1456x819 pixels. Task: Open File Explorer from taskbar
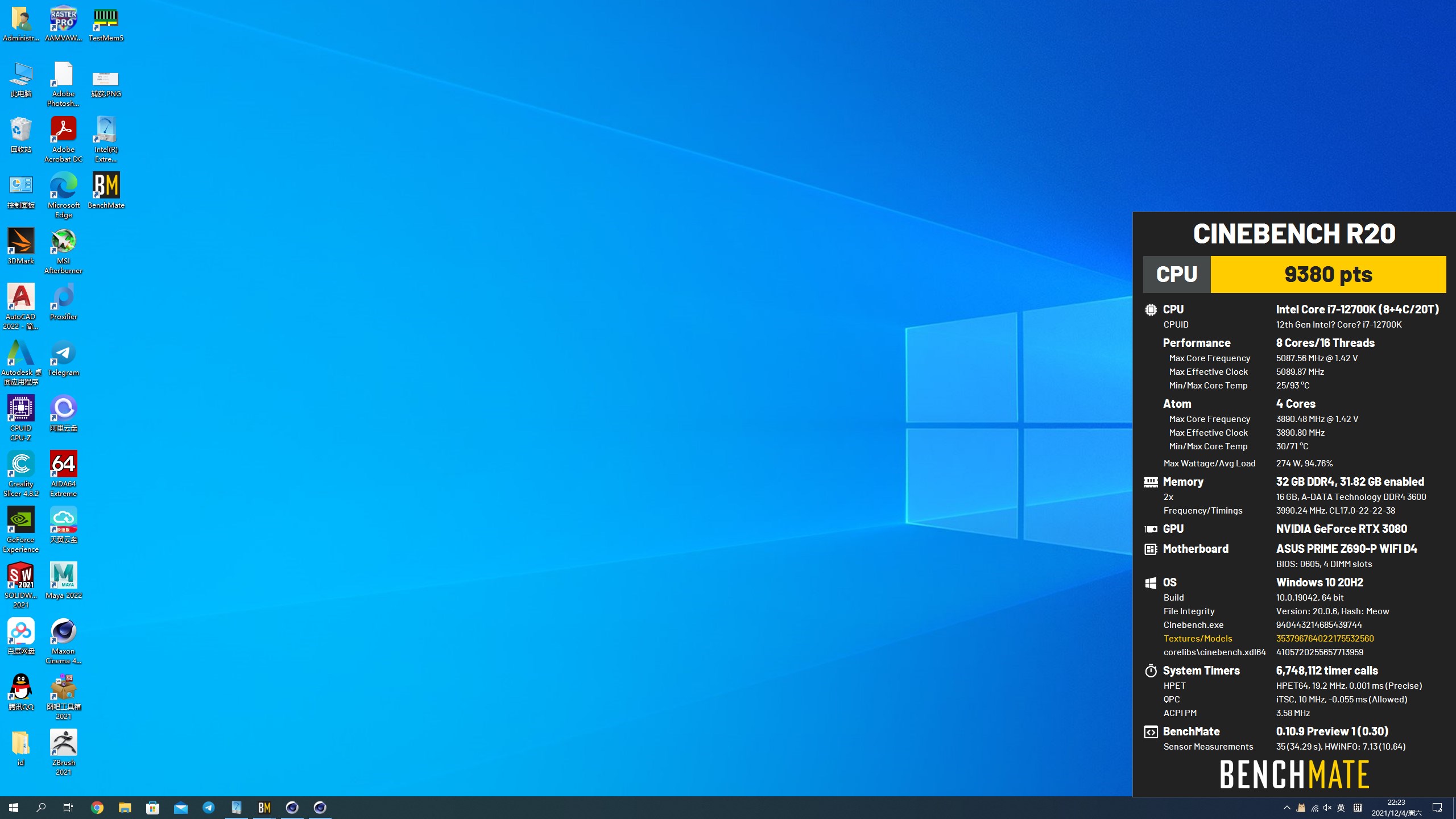coord(125,808)
